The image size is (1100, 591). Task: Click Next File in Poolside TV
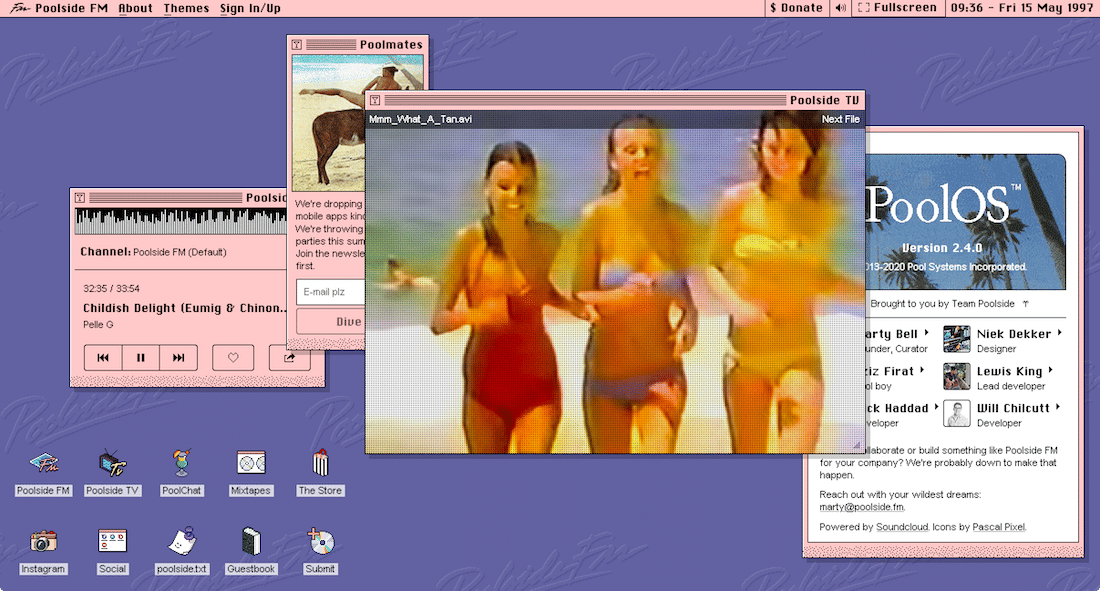coord(840,119)
